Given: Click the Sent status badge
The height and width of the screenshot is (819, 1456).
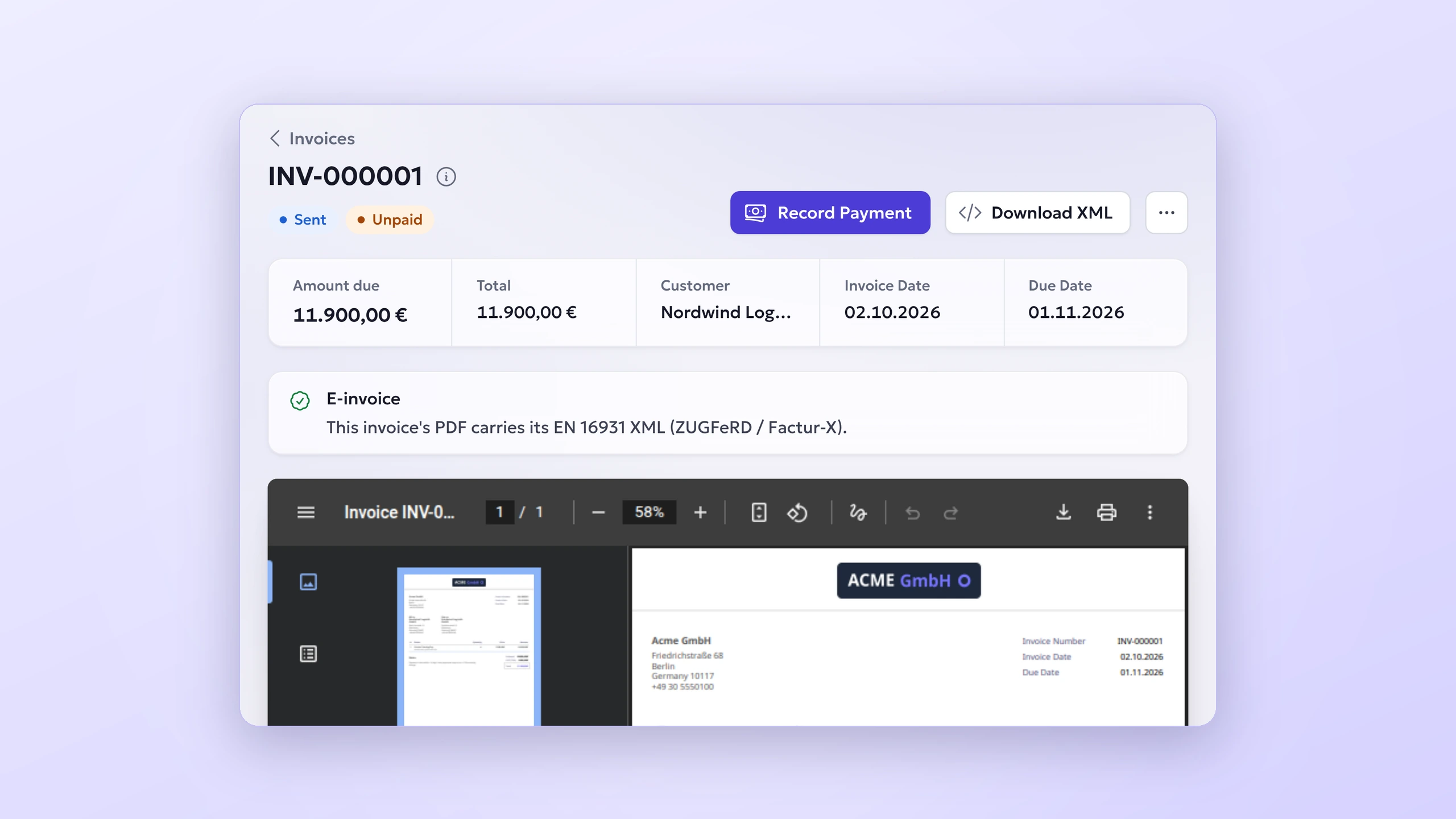Looking at the screenshot, I should point(303,220).
